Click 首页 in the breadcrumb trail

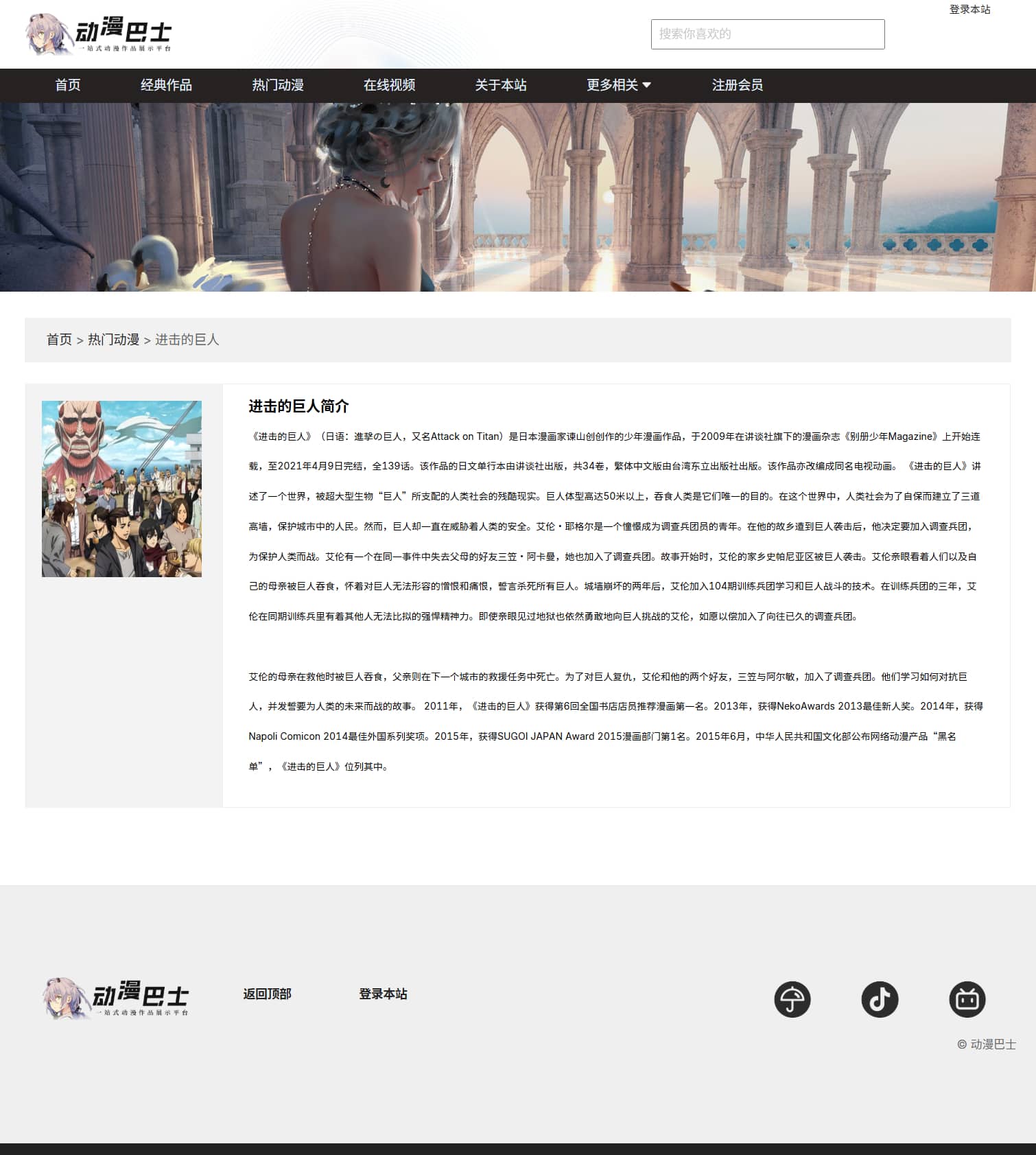pos(59,340)
